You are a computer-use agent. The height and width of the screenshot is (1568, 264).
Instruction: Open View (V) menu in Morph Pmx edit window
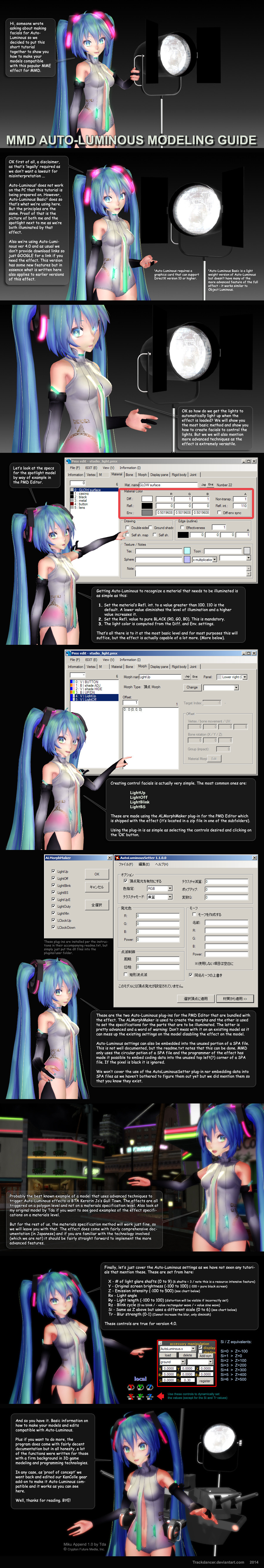(108, 659)
